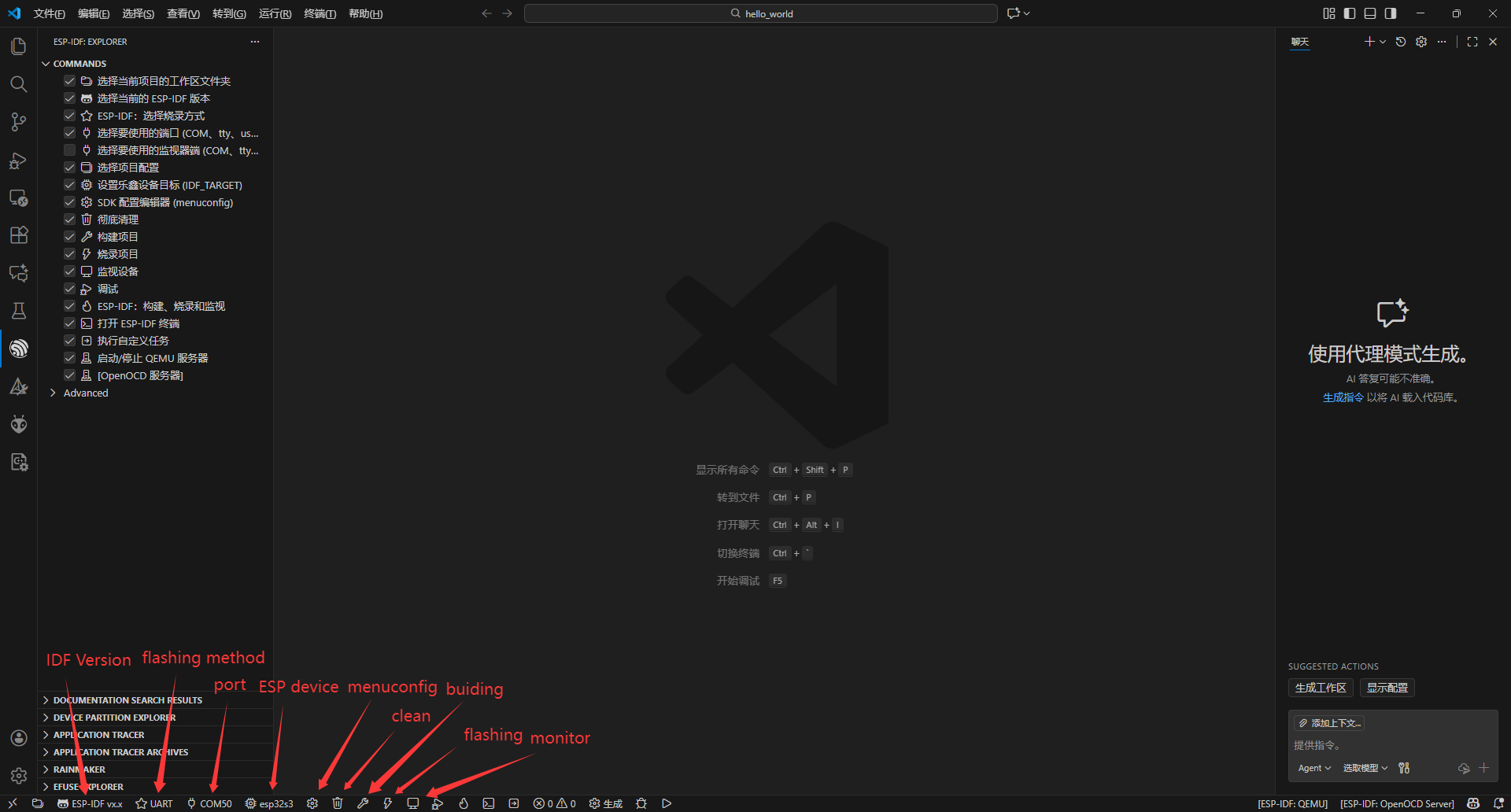Open the Agent mode dropdown in chat
This screenshot has height=812, width=1511.
pyautogui.click(x=1314, y=768)
